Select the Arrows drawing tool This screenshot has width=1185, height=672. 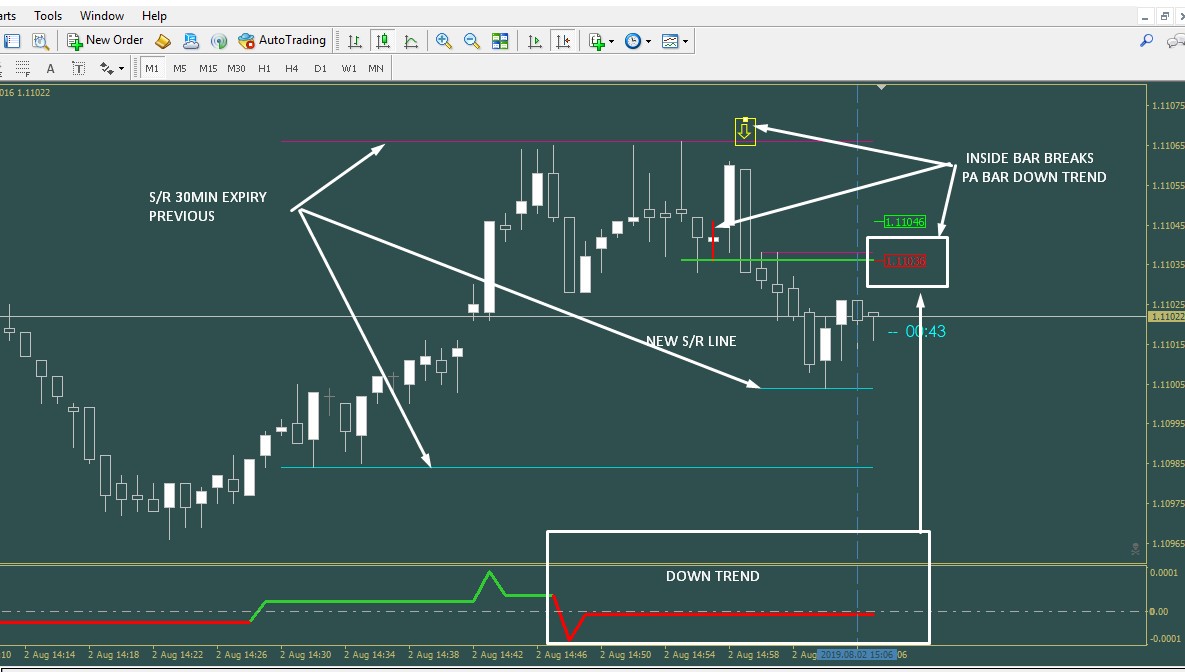pos(107,68)
